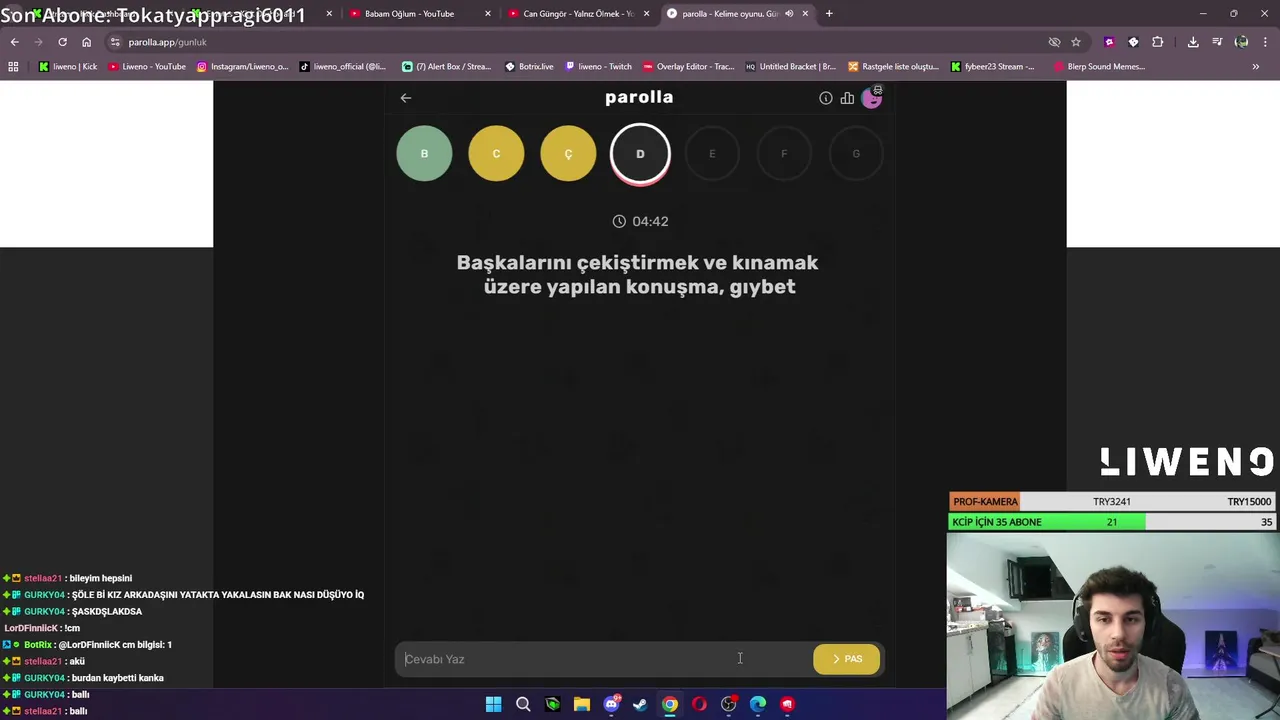1280x720 pixels.
Task: Open Google Chrome taskbar icon
Action: 670,704
